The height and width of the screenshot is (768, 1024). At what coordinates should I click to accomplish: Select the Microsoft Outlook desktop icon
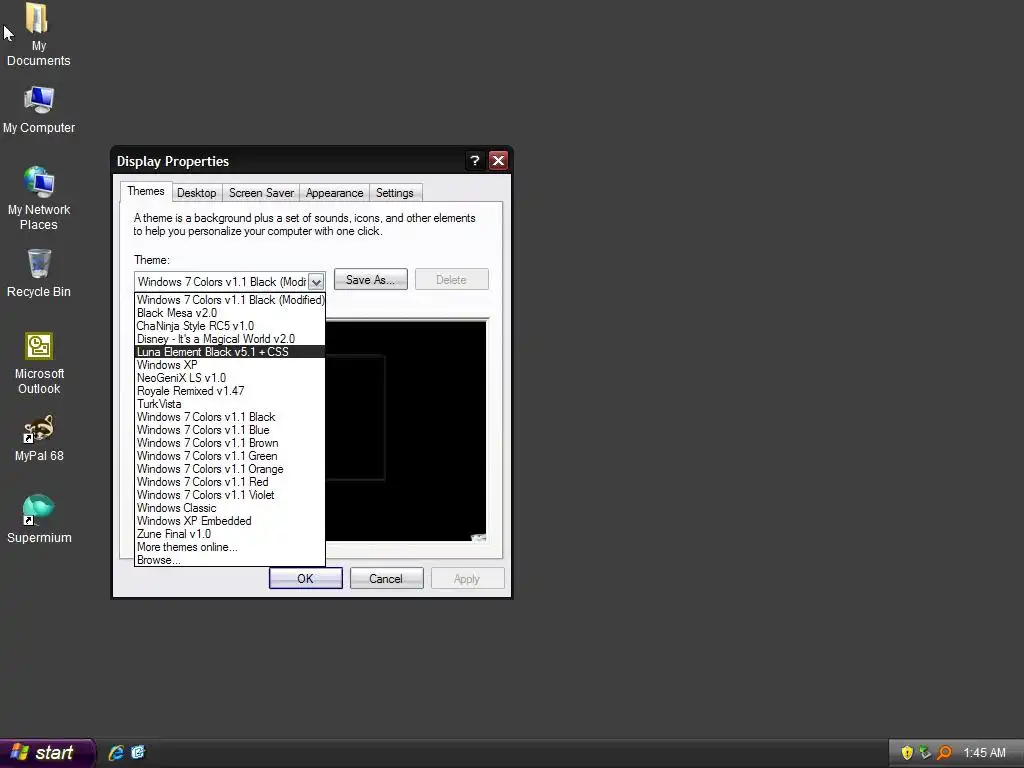[x=39, y=362]
